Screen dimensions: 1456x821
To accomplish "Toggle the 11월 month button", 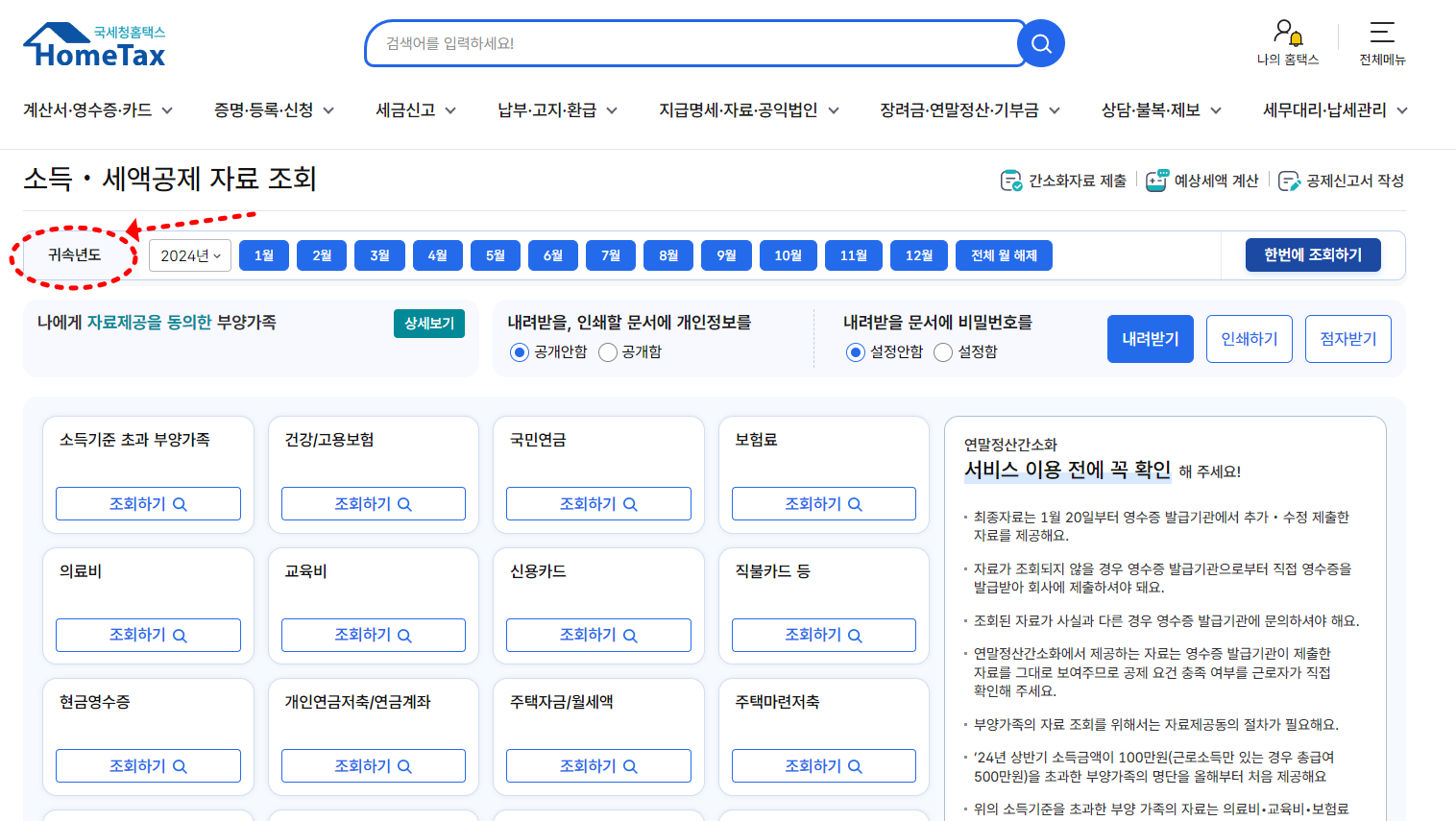I will tap(854, 255).
